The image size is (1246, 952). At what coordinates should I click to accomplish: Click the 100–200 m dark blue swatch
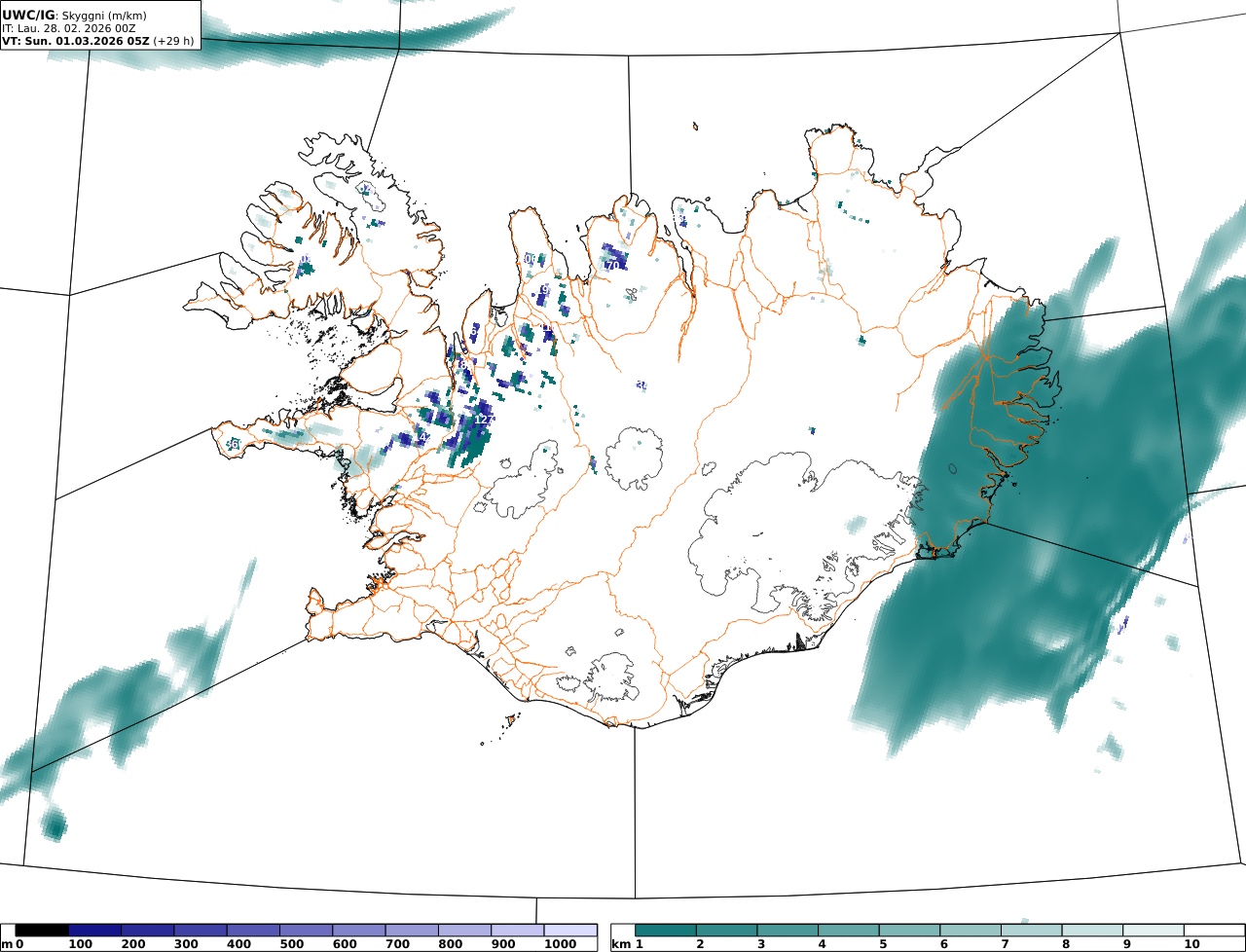pyautogui.click(x=94, y=931)
